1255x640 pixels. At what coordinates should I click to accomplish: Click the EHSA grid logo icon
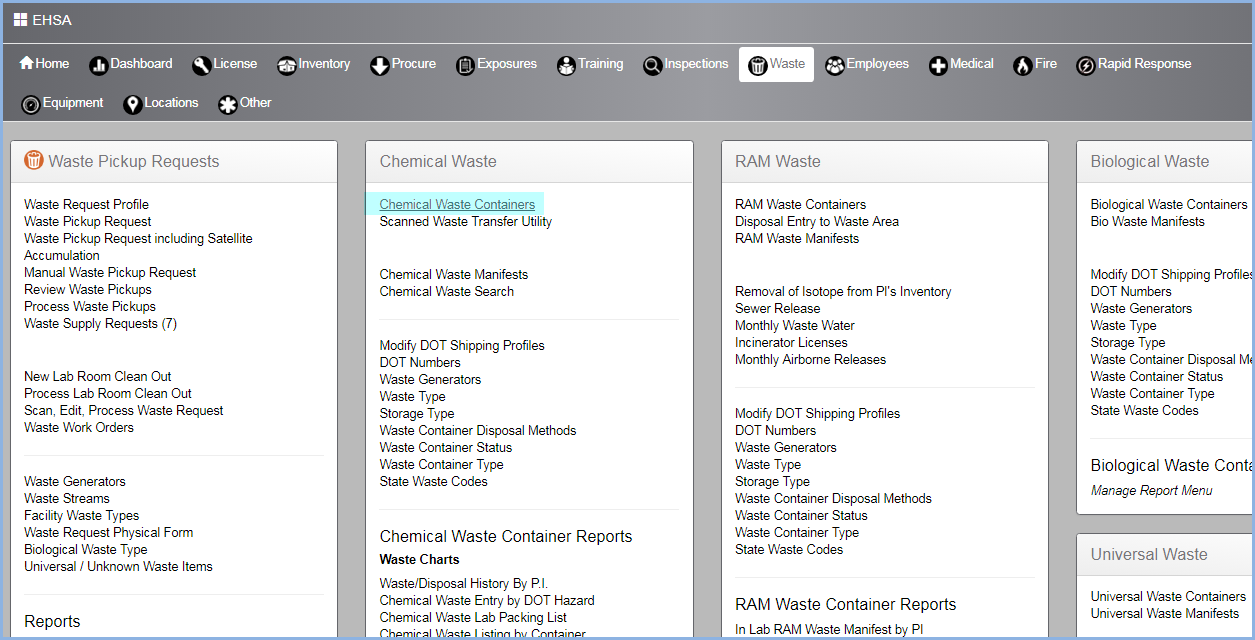(x=20, y=20)
